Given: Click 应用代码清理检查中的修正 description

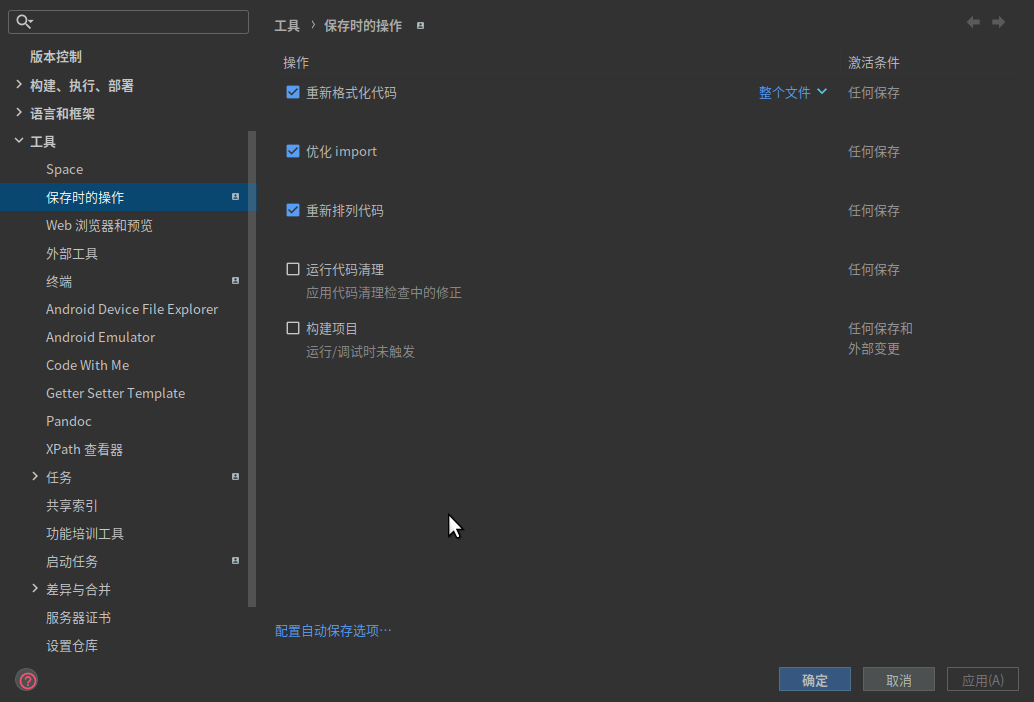Looking at the screenshot, I should tap(384, 293).
